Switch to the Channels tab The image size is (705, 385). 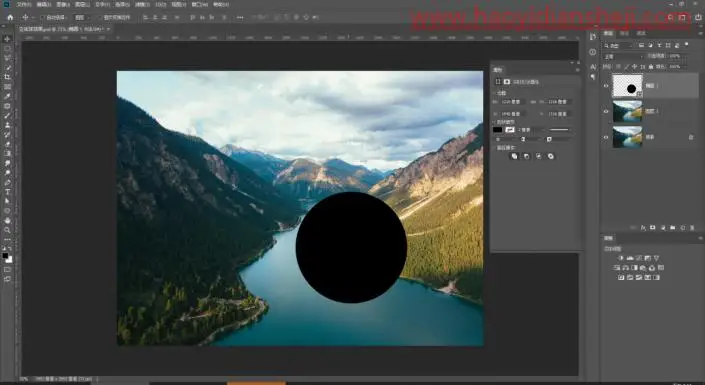(624, 33)
